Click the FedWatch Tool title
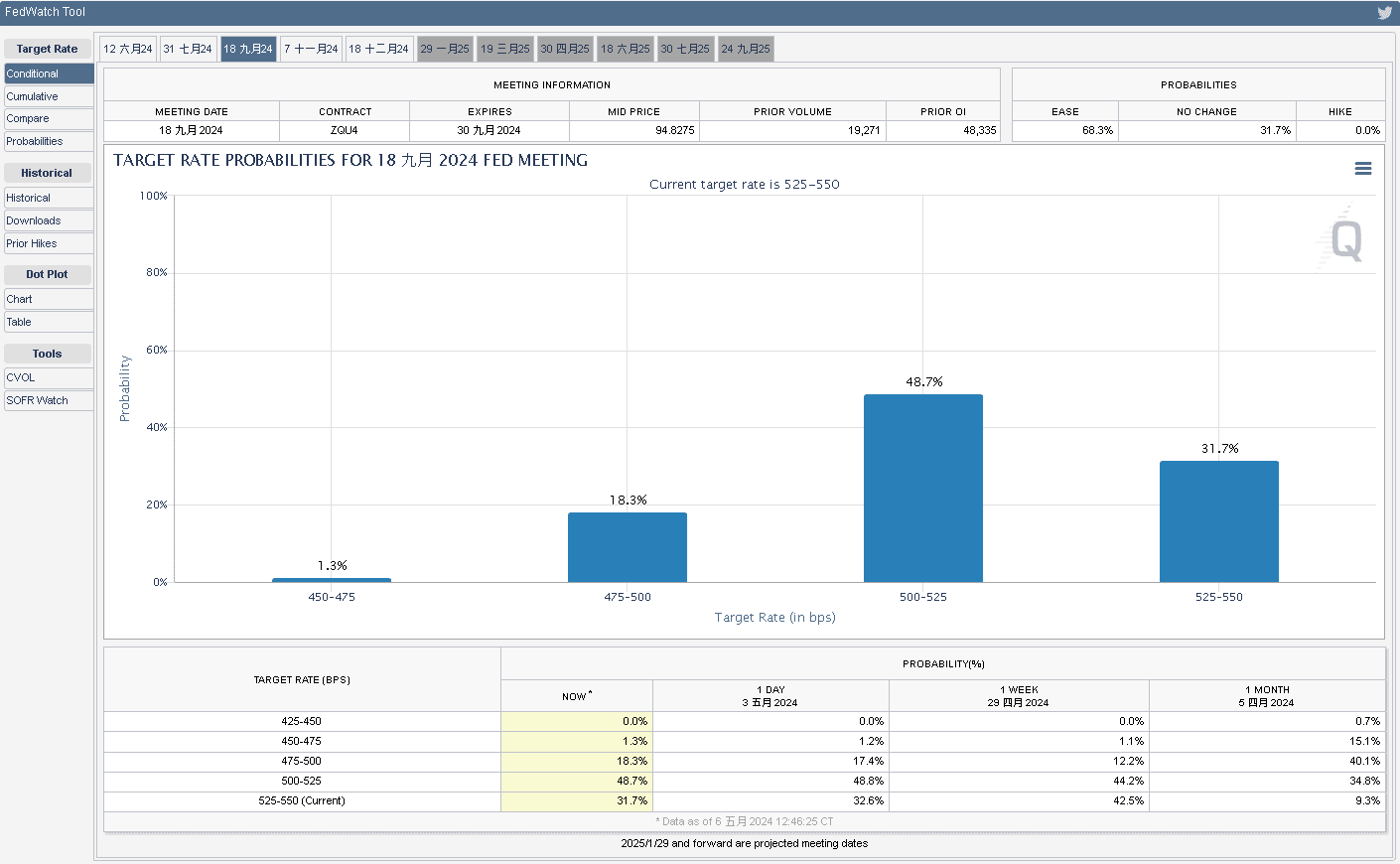The height and width of the screenshot is (864, 1400). point(45,12)
